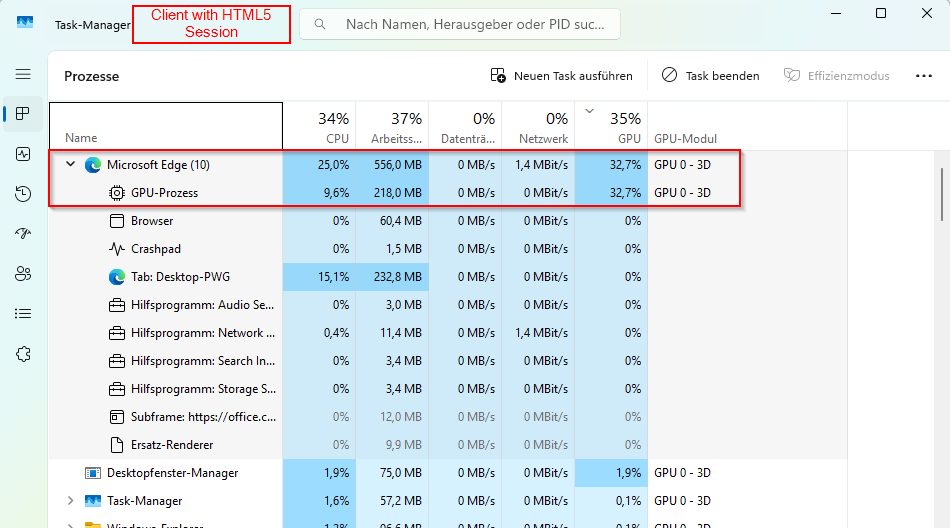Click the sort chevron above GPU column

(590, 111)
